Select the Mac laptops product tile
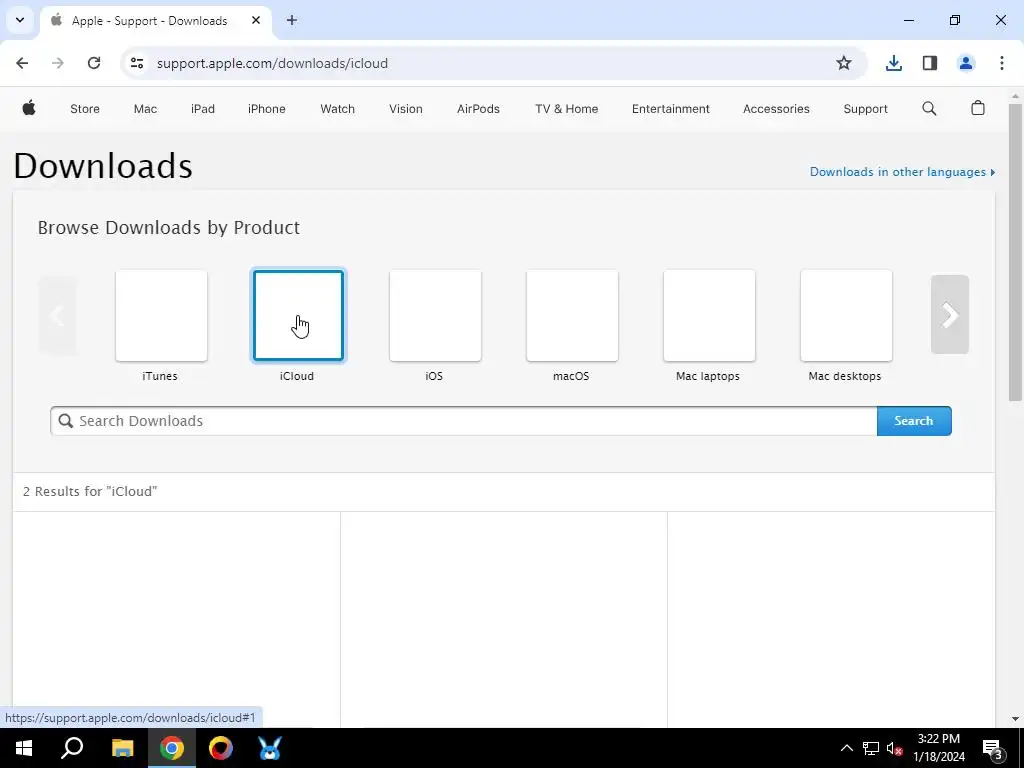The image size is (1024, 768). click(x=709, y=315)
